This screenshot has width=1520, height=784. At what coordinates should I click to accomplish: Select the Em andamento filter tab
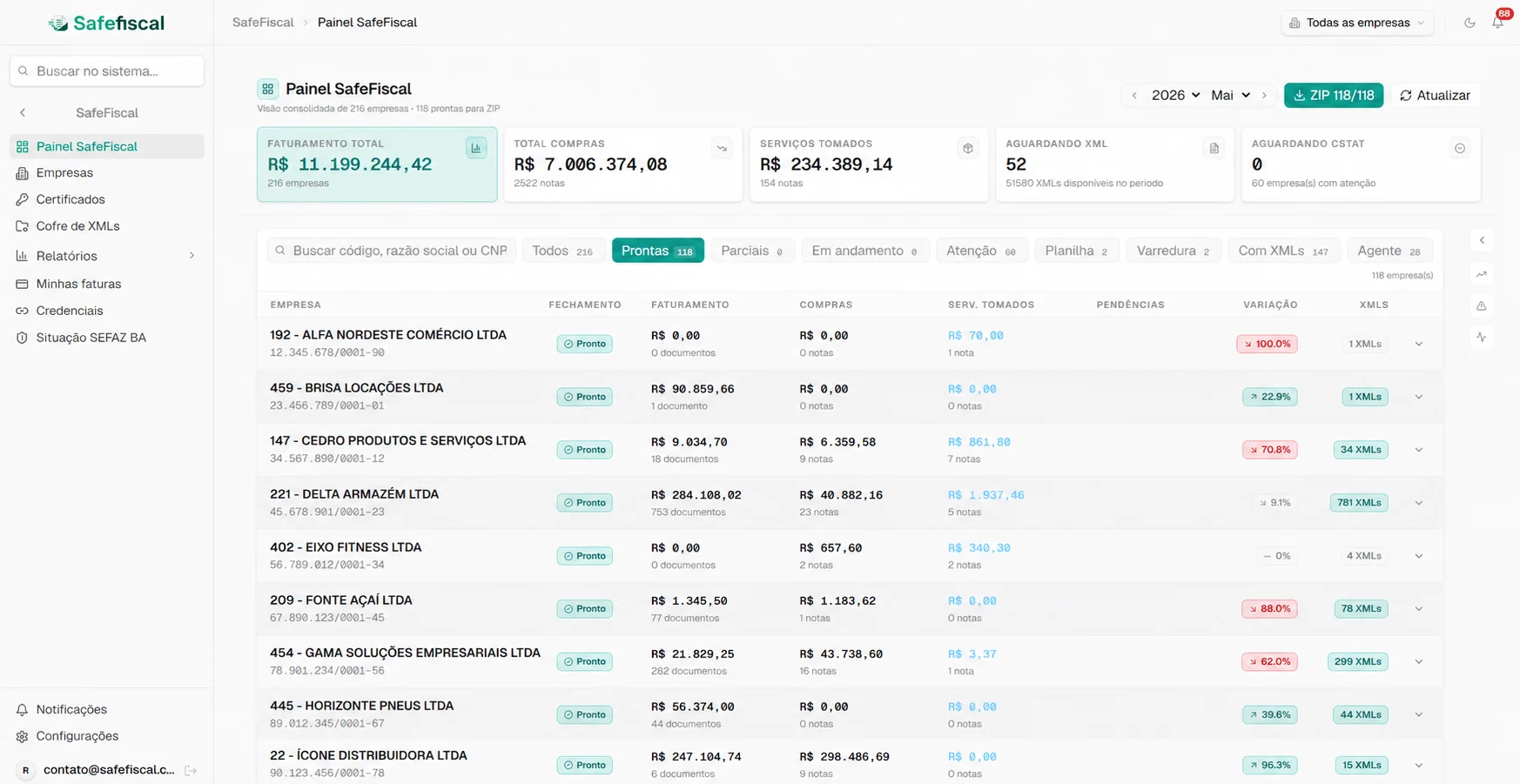click(x=865, y=251)
